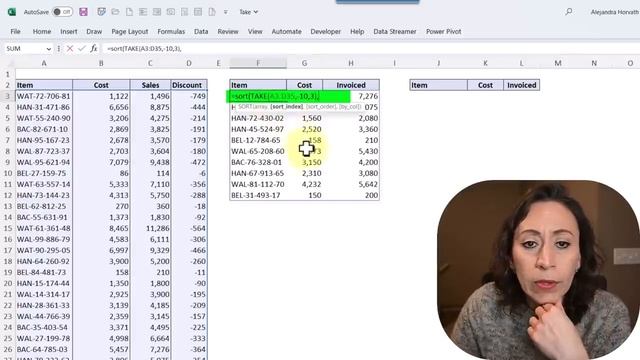This screenshot has height=360, width=640.
Task: Select column G header
Action: [x=304, y=63]
